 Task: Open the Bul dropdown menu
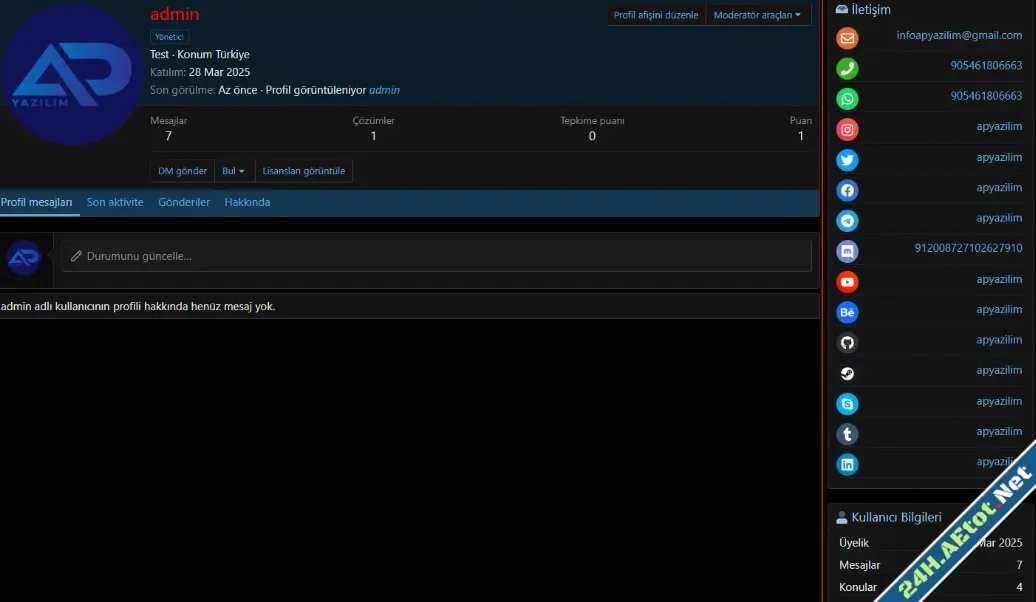[234, 171]
